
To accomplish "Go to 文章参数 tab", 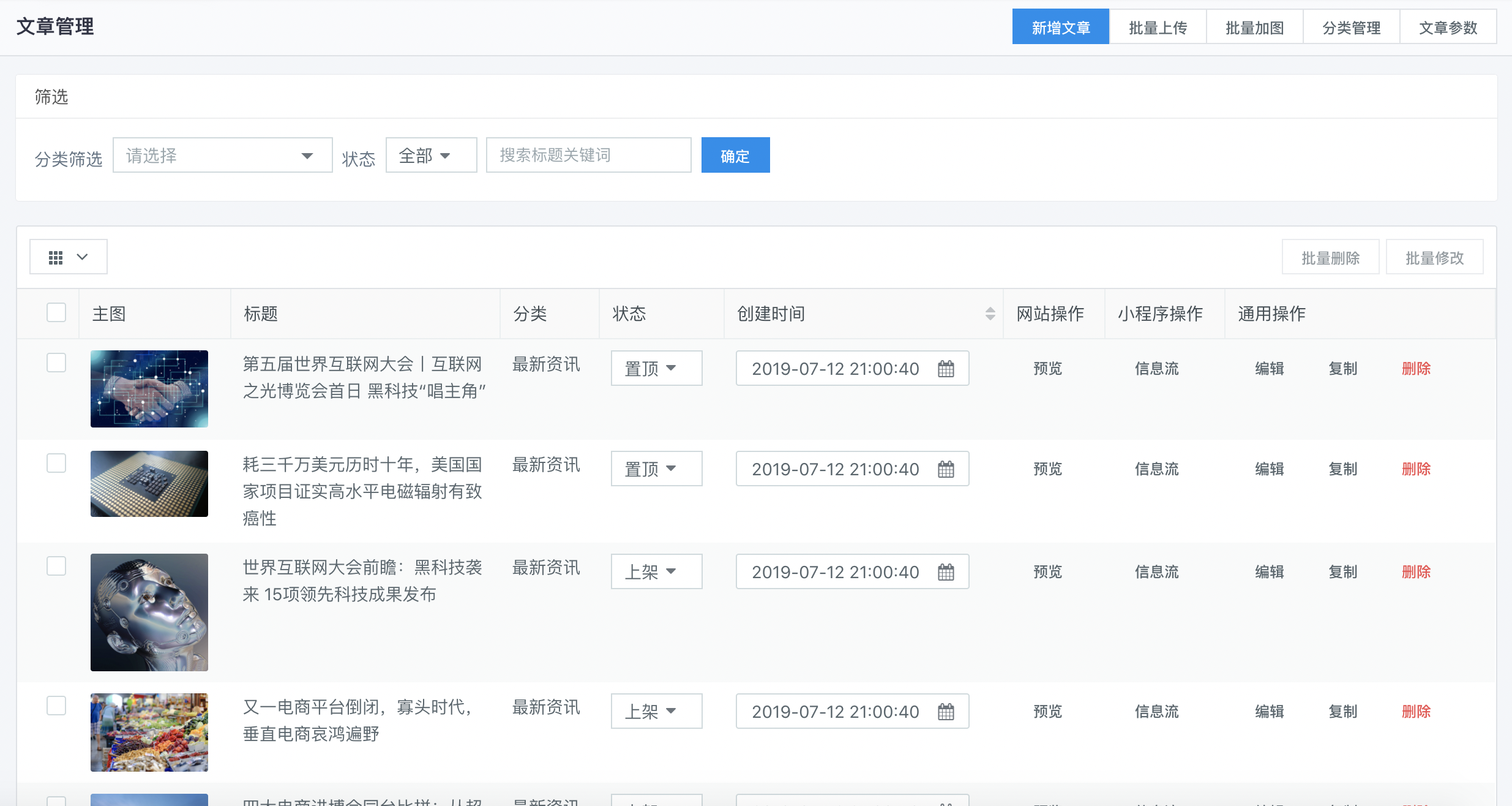I will (1448, 27).
